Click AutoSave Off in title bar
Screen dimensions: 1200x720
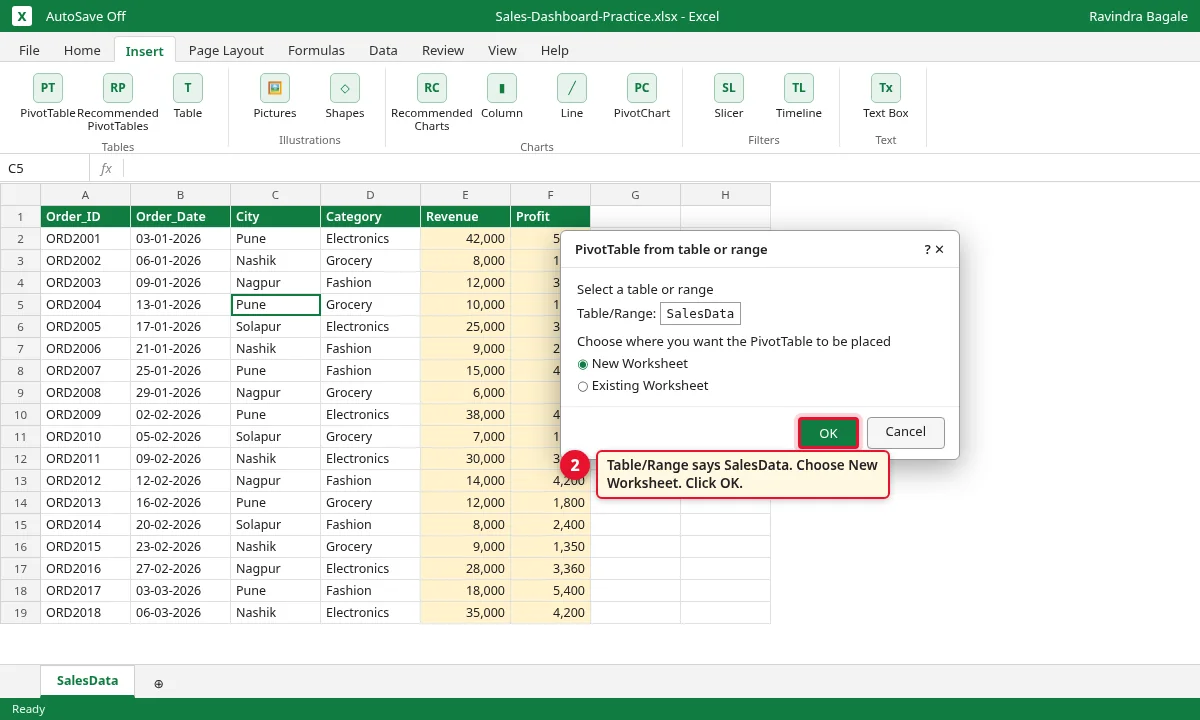coord(86,16)
